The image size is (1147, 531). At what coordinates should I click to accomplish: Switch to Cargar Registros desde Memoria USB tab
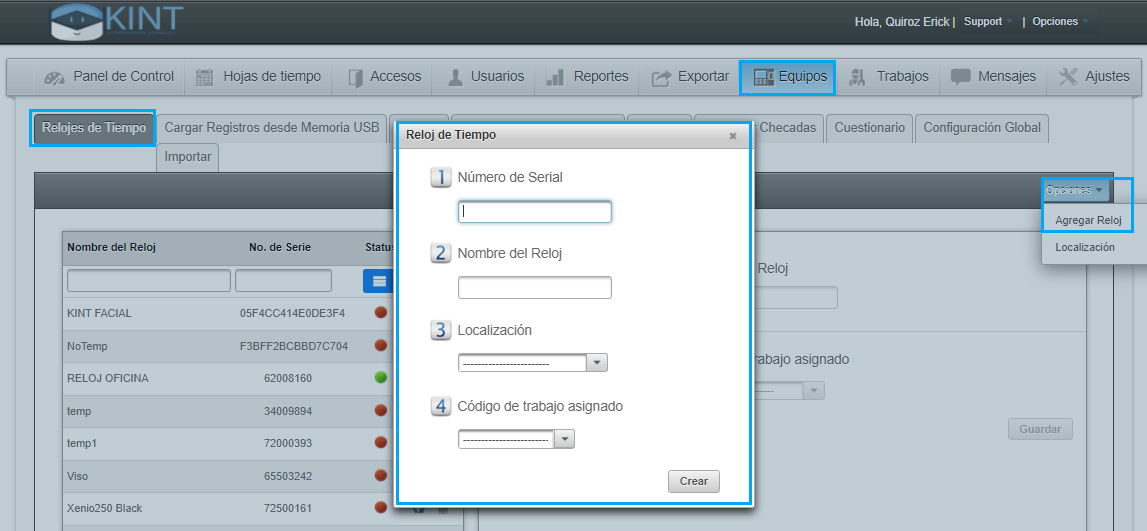(272, 128)
